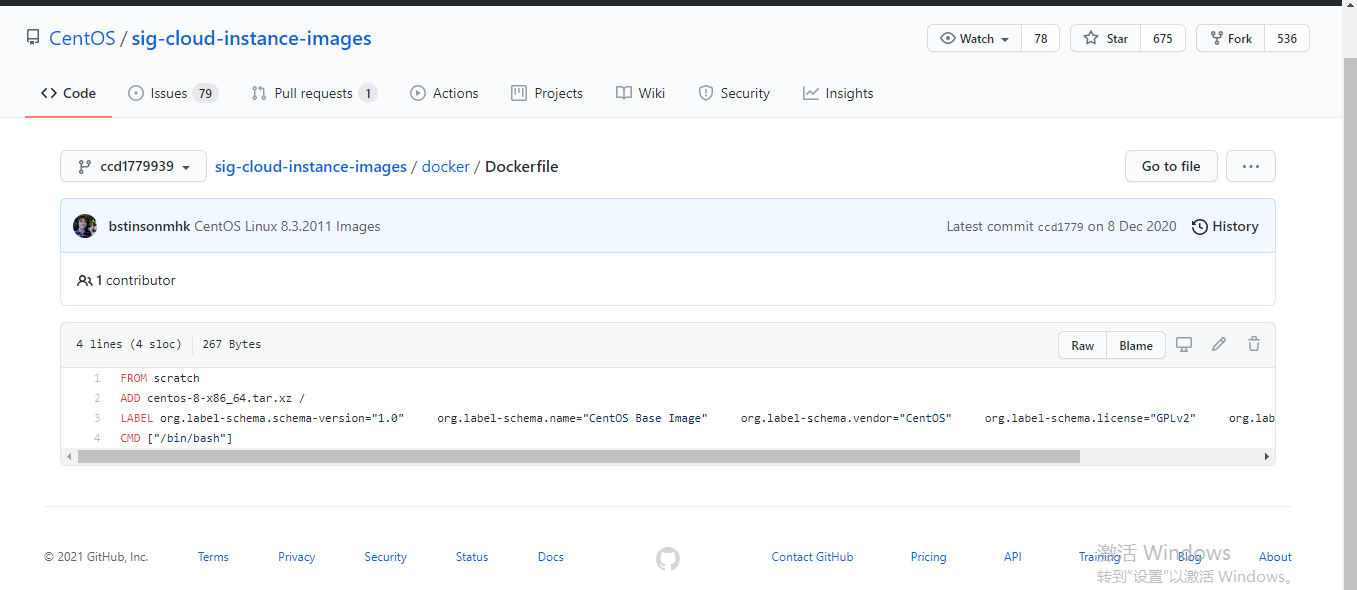This screenshot has width=1357, height=590.
Task: Open the Wiki tab
Action: pyautogui.click(x=640, y=93)
